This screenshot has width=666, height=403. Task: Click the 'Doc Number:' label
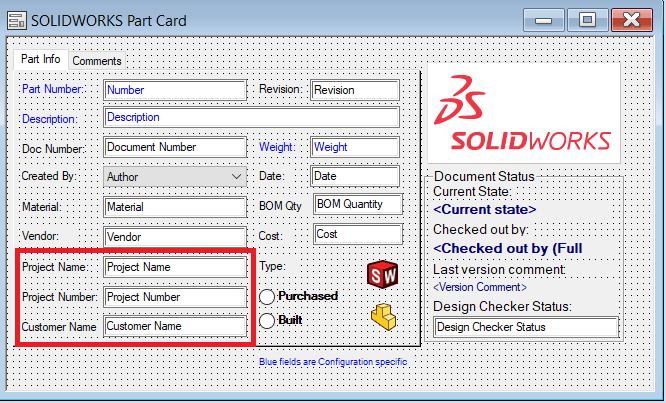(54, 149)
